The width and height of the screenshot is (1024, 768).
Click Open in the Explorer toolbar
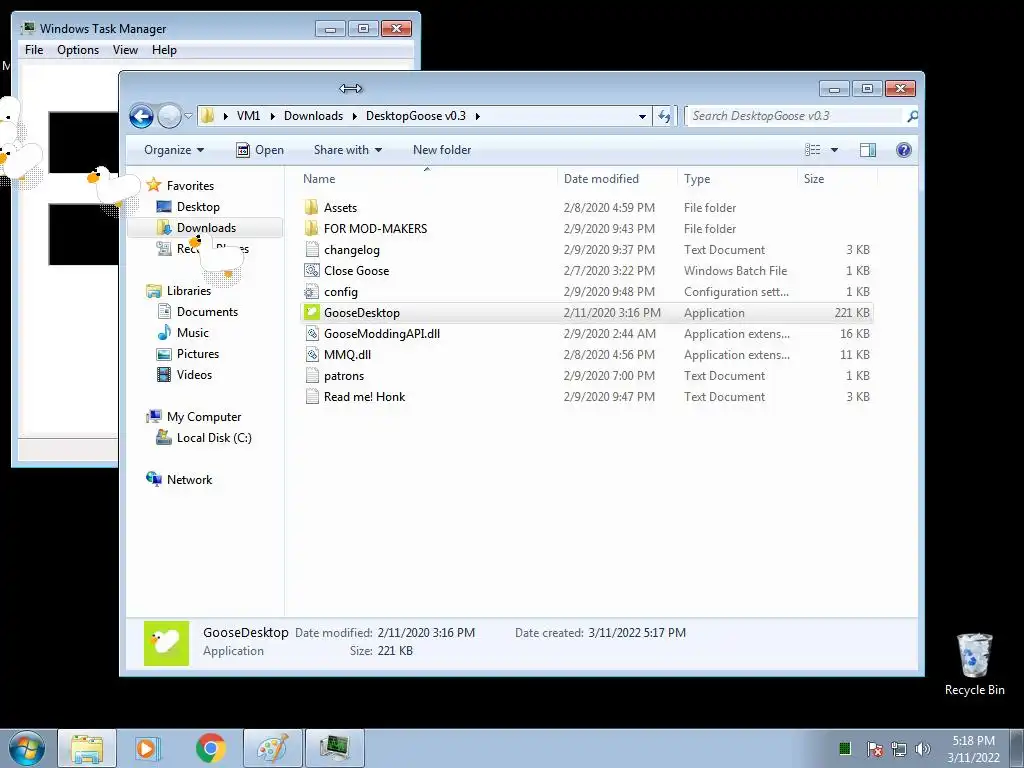260,150
